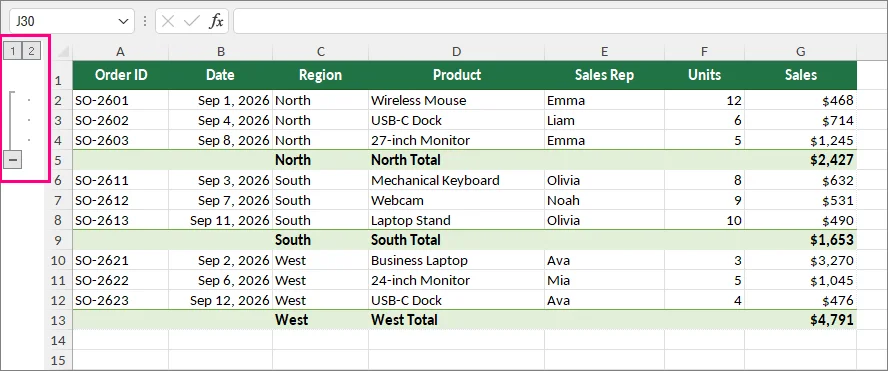The height and width of the screenshot is (371, 888).
Task: Select the Webcam product cell
Action: point(456,201)
